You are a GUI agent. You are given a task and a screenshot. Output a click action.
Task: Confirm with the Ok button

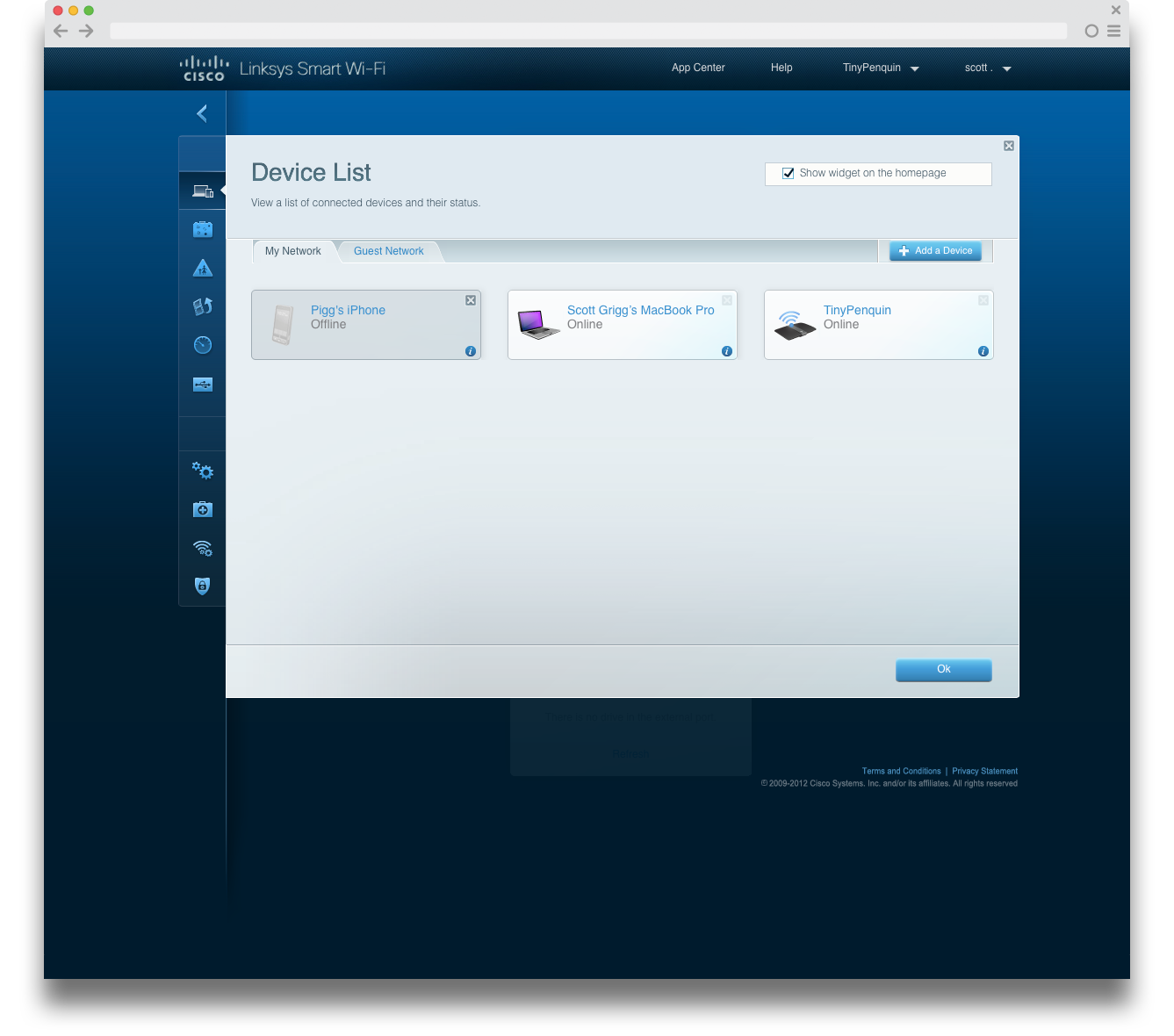pyautogui.click(x=943, y=670)
